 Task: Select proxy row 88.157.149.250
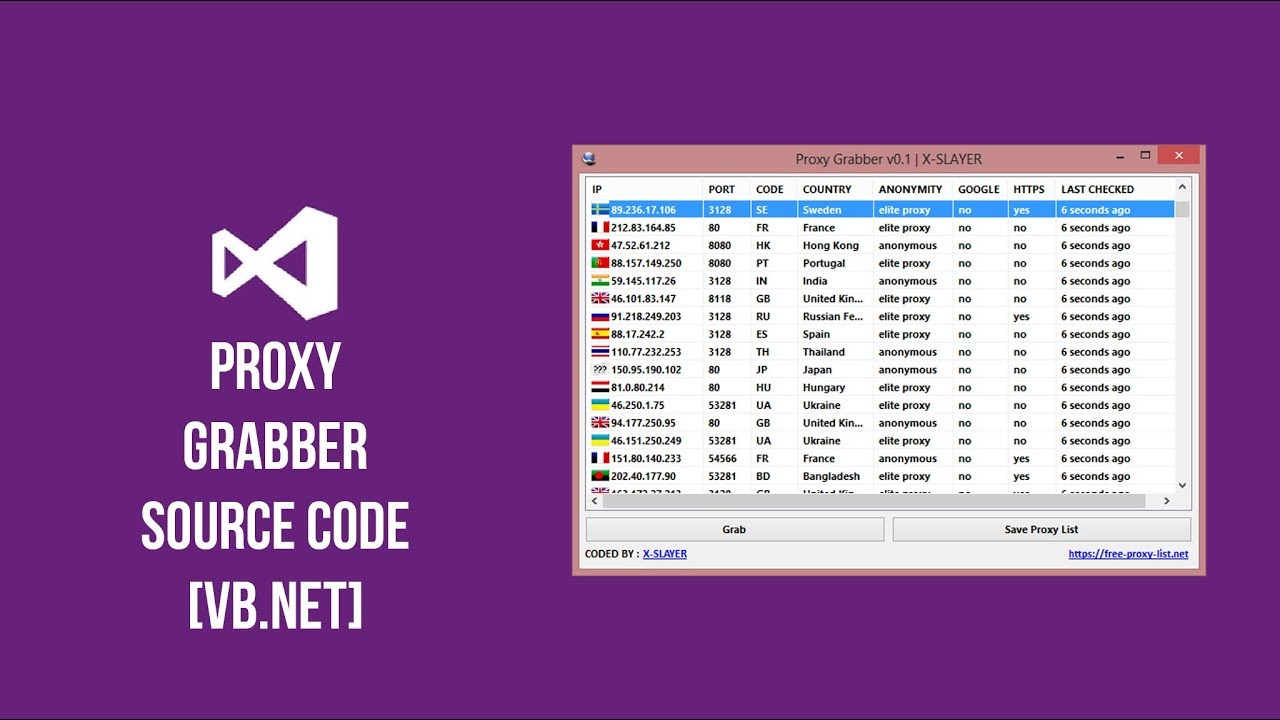[x=881, y=263]
